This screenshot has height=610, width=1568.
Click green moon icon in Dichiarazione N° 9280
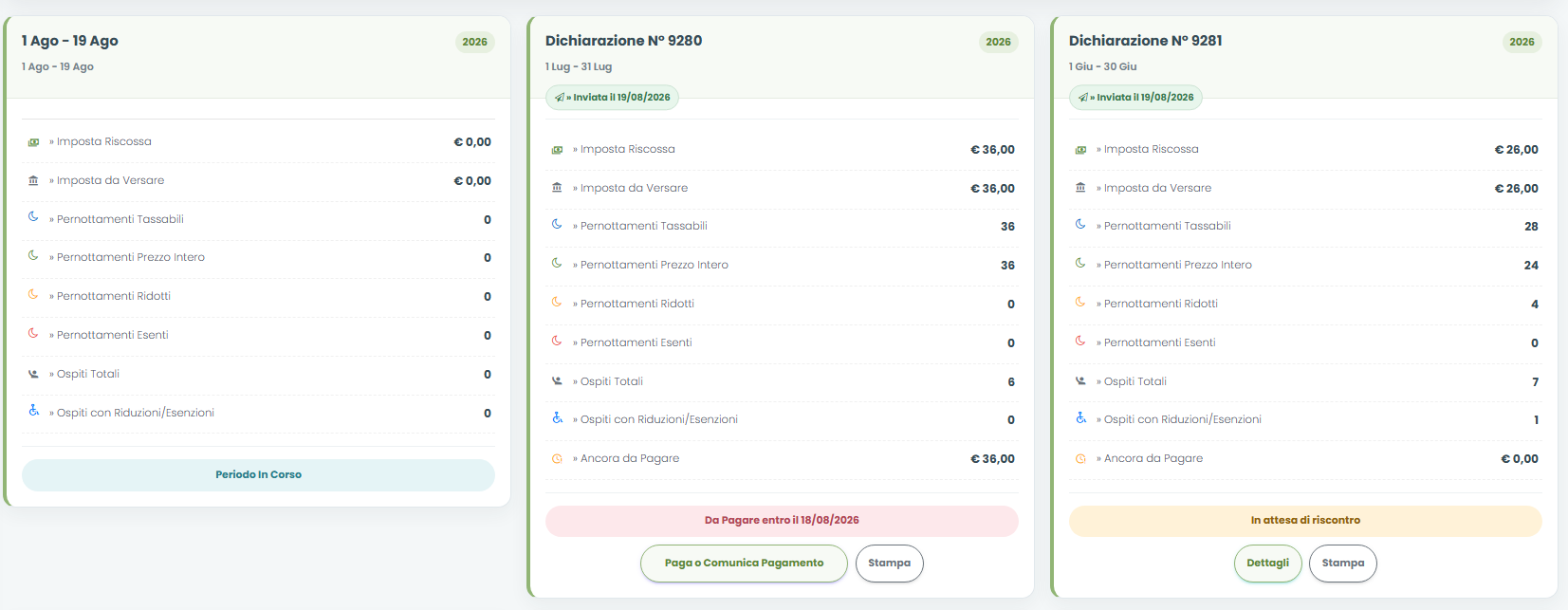click(557, 264)
